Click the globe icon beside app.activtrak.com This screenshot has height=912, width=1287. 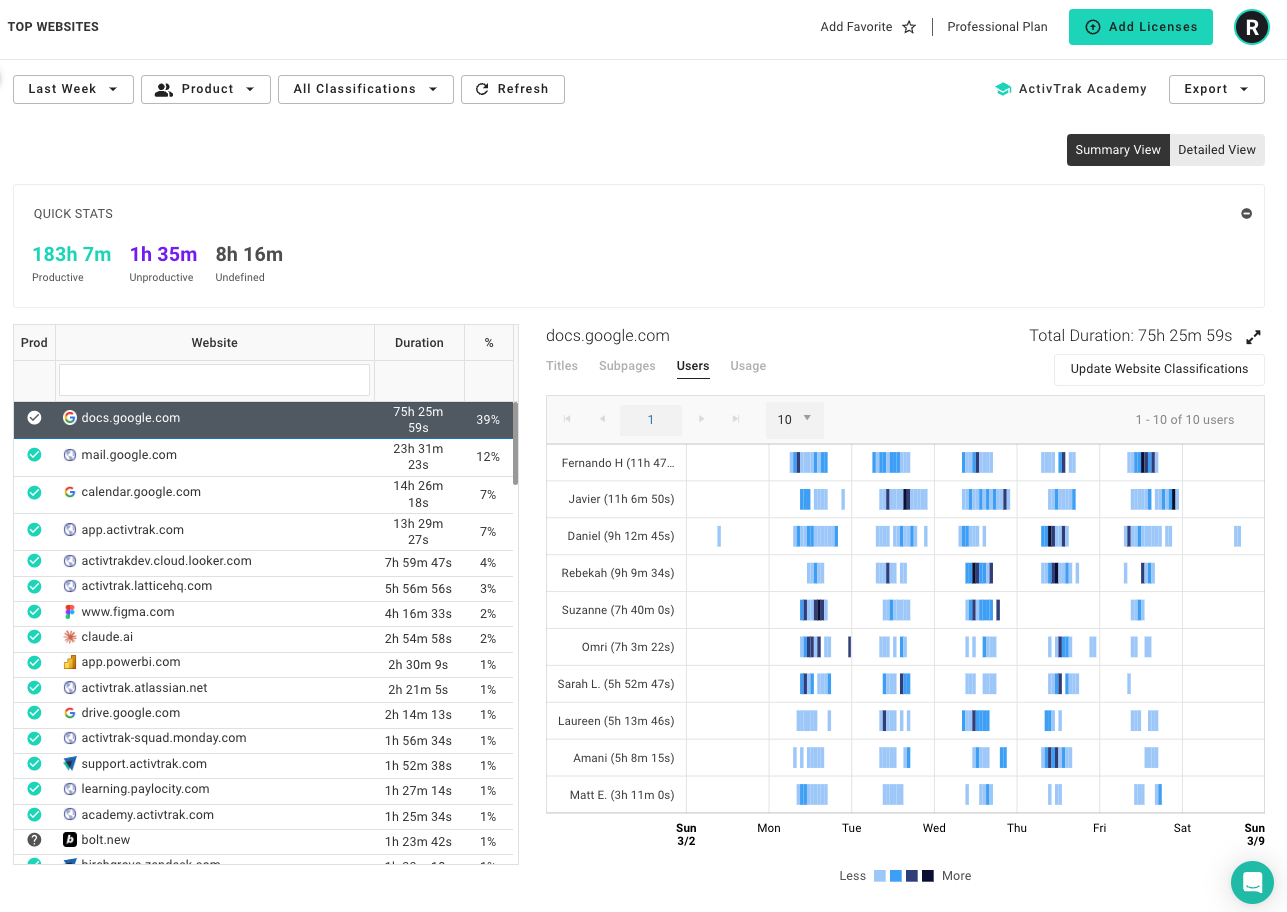(70, 530)
